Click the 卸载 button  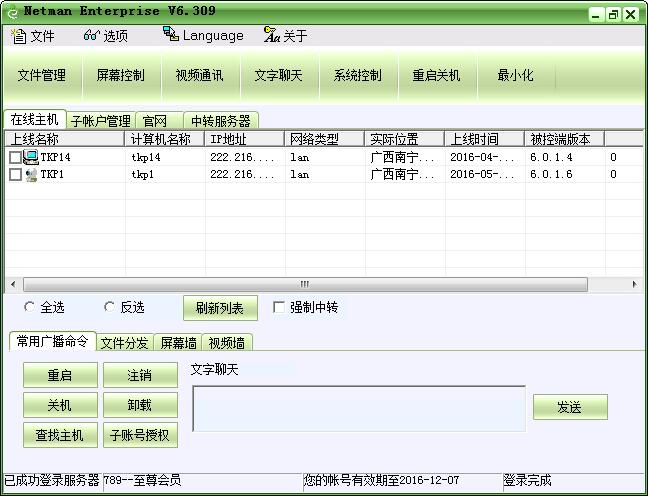[141, 405]
